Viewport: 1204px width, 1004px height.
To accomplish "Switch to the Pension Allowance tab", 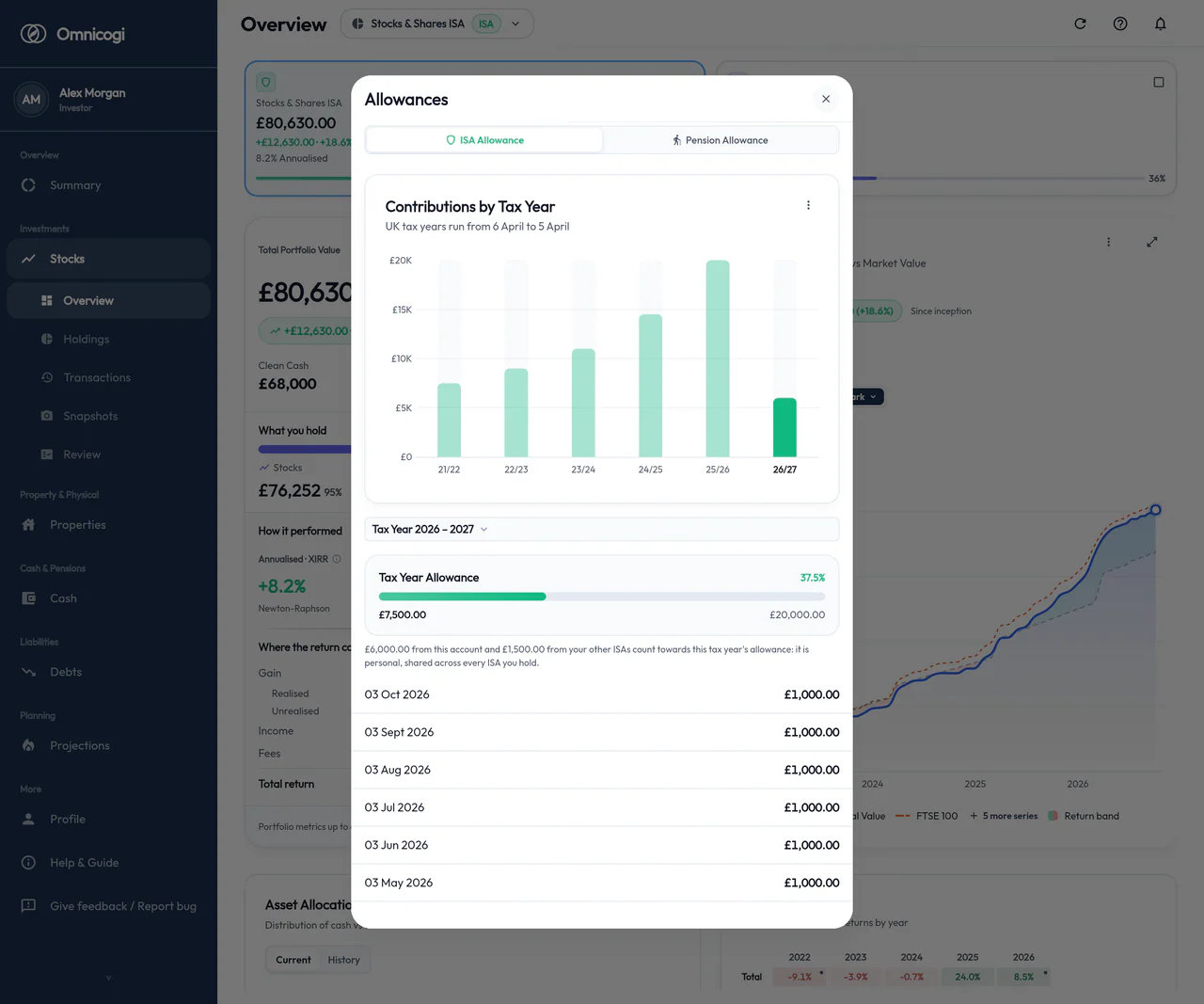I will tap(721, 140).
